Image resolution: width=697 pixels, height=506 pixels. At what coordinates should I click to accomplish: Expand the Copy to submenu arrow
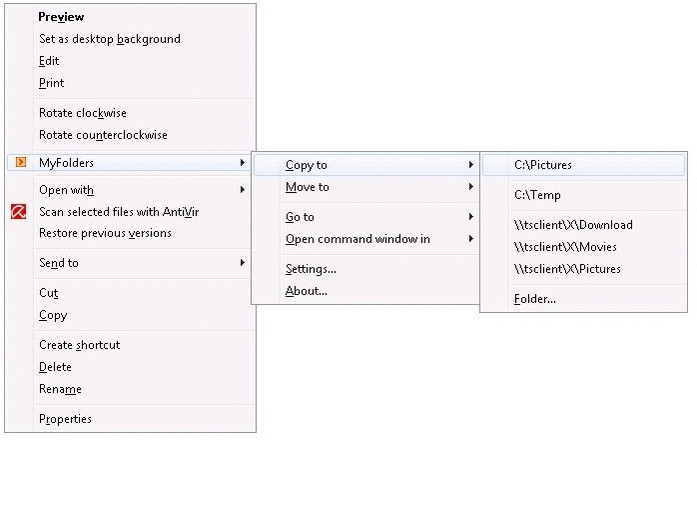tap(471, 165)
